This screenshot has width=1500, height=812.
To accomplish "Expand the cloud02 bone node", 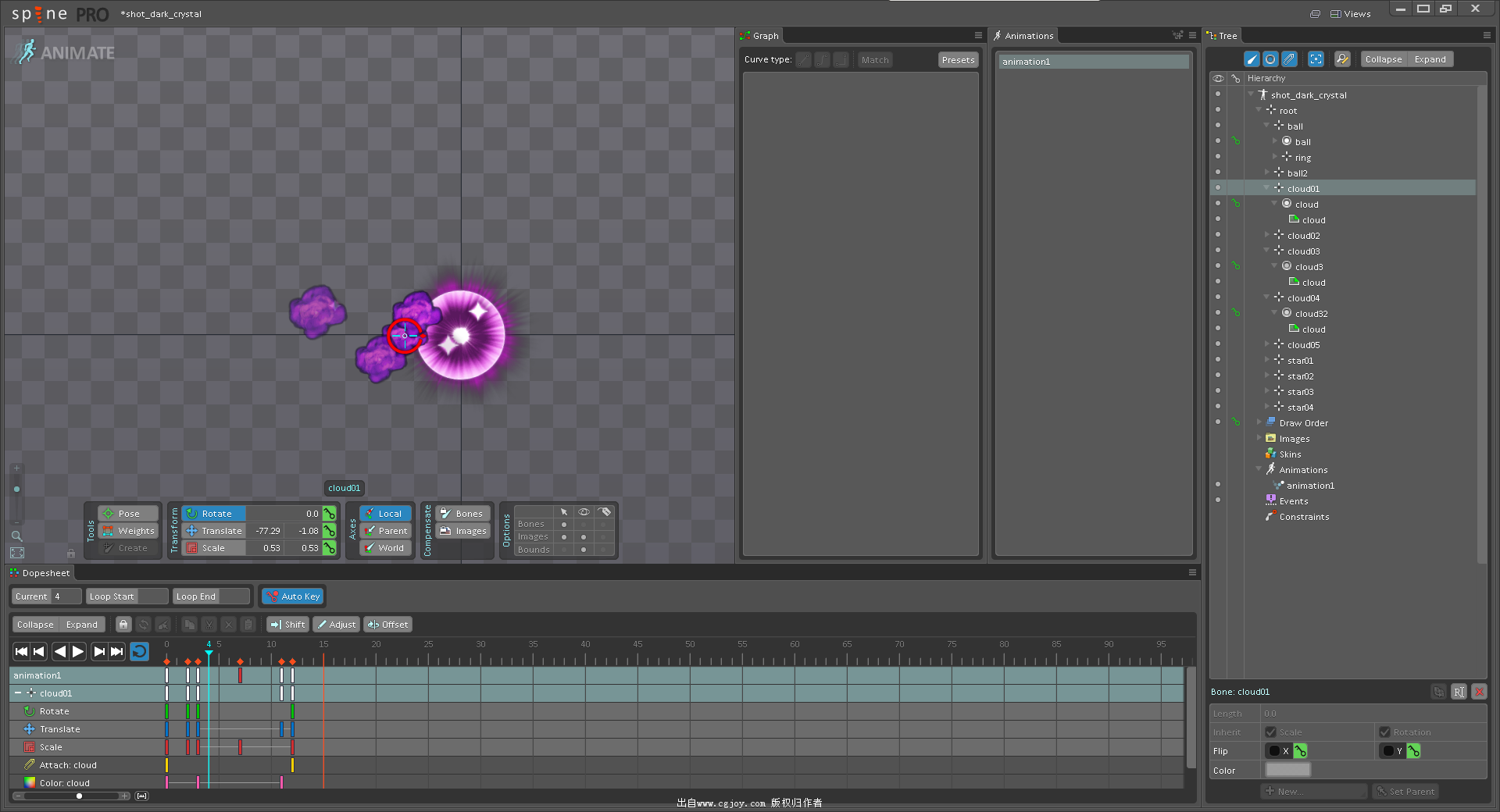I will [1267, 235].
